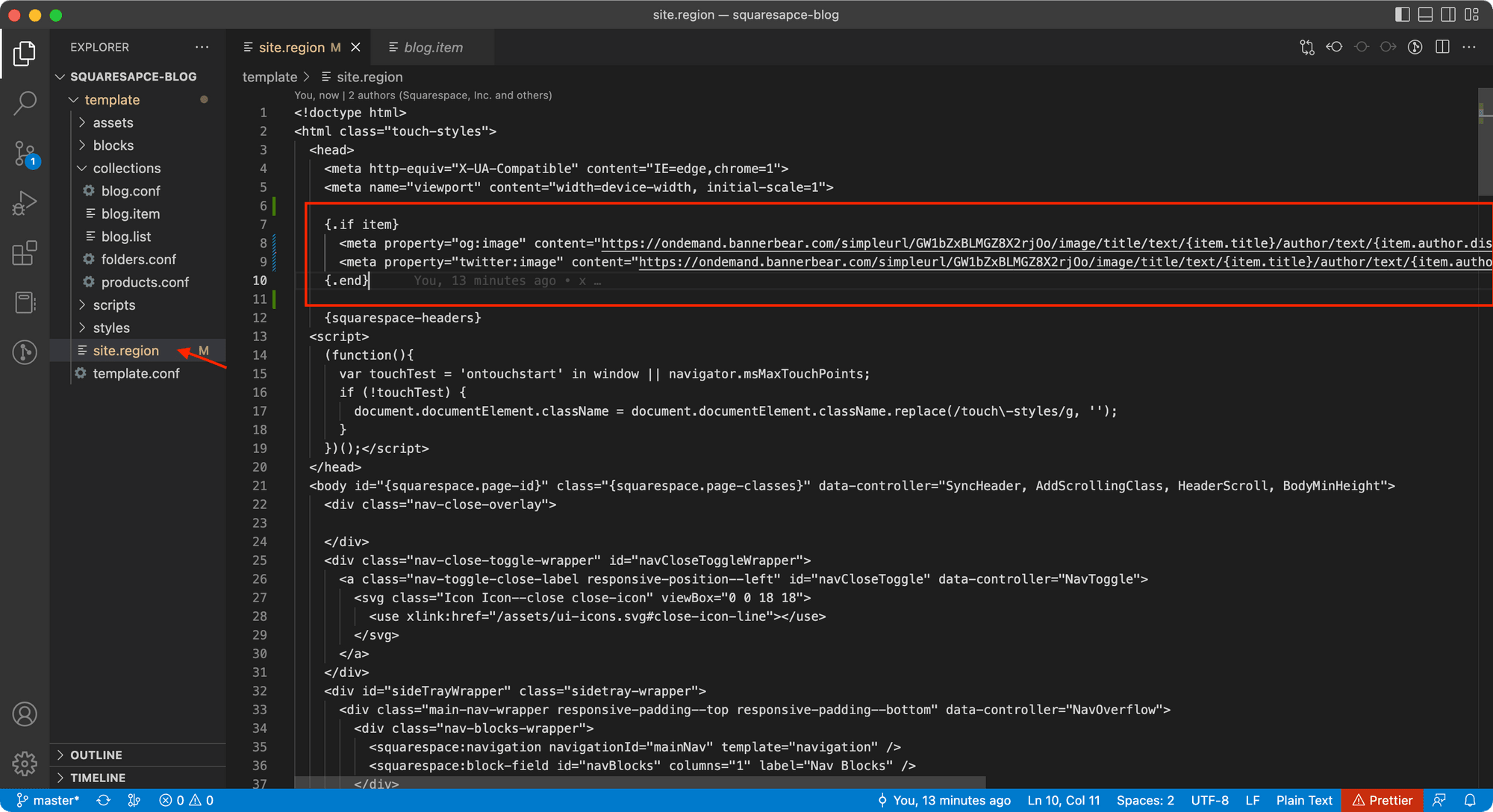1493x812 pixels.
Task: Click the open changes compare icon
Action: tap(1307, 47)
